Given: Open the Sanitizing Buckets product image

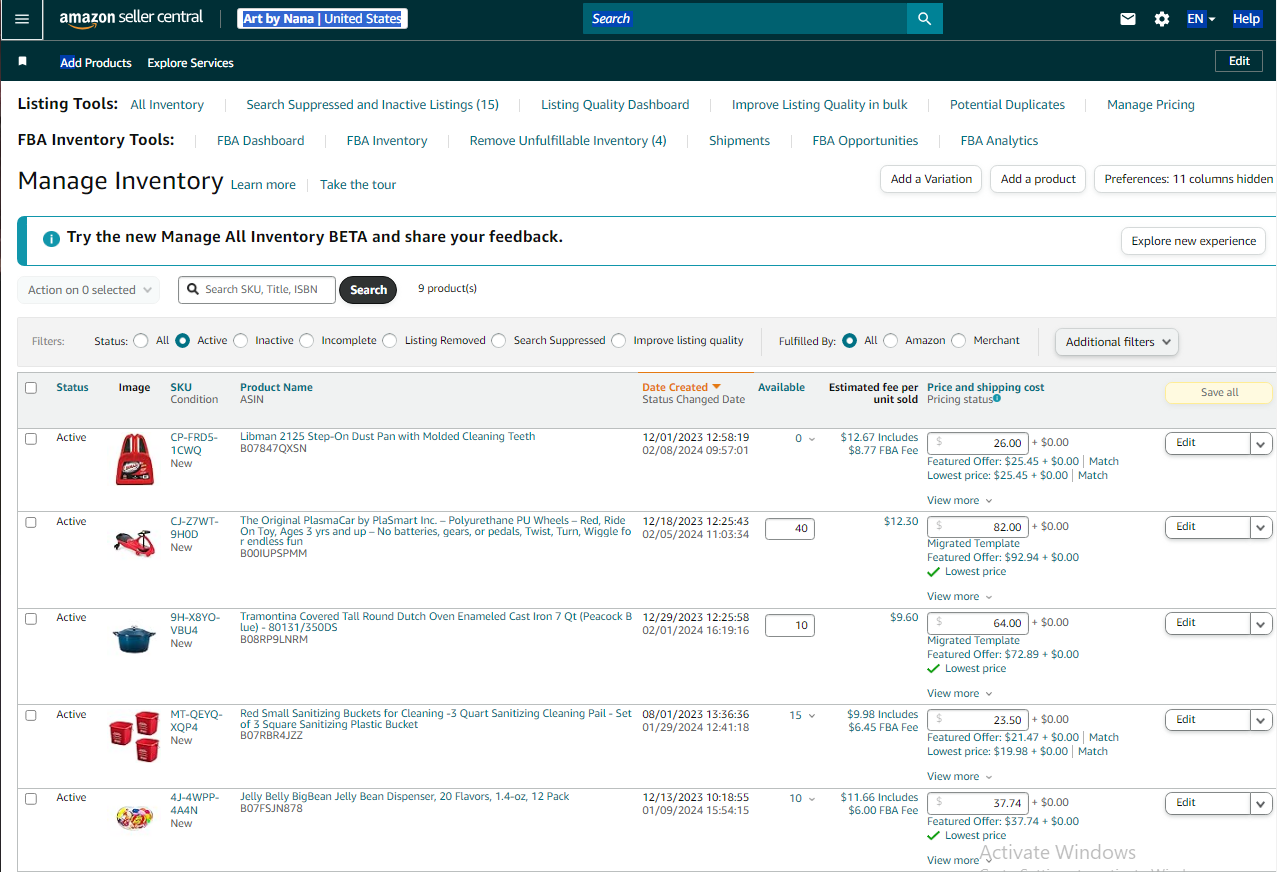Looking at the screenshot, I should pyautogui.click(x=134, y=735).
